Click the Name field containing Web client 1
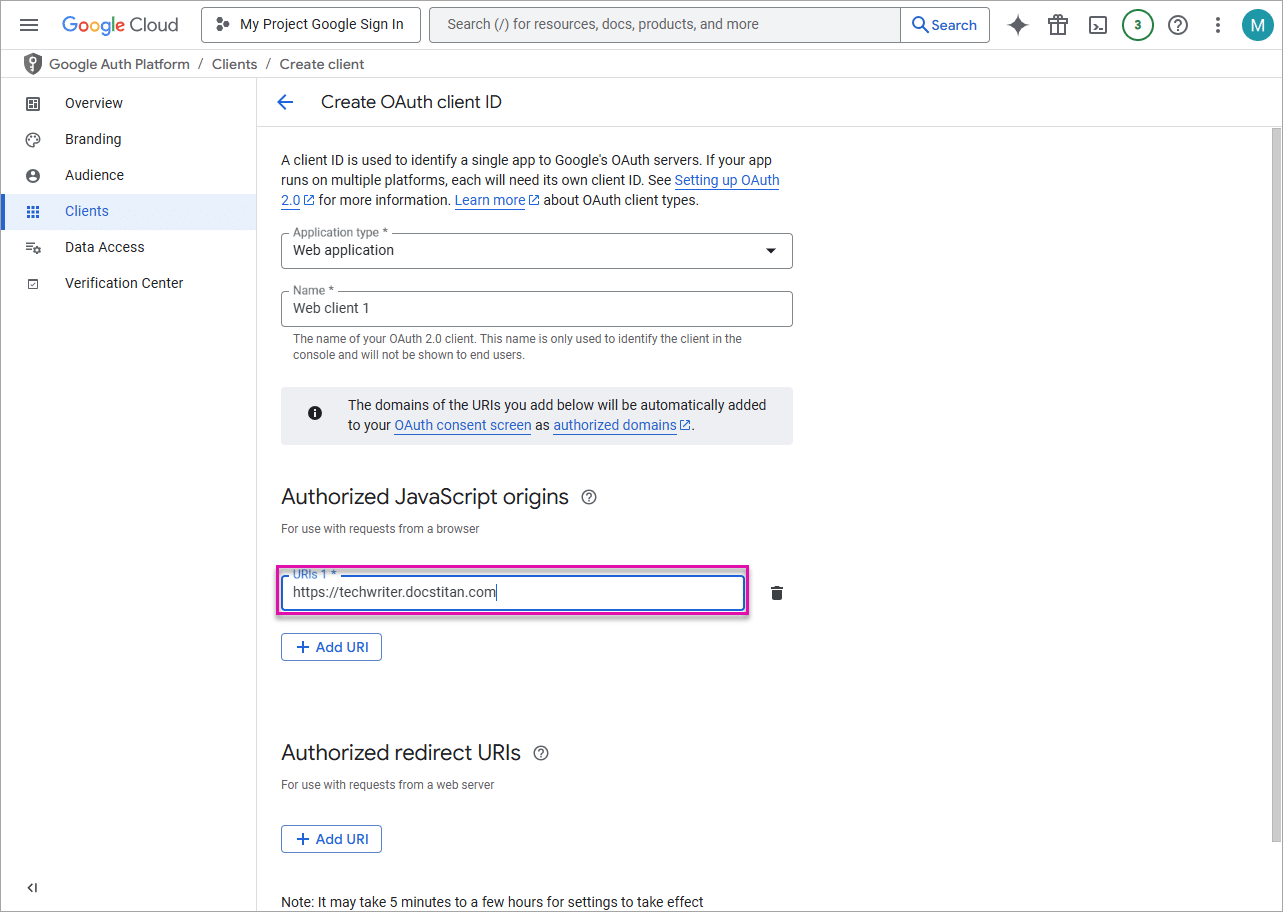The width and height of the screenshot is (1283, 912). coord(536,309)
